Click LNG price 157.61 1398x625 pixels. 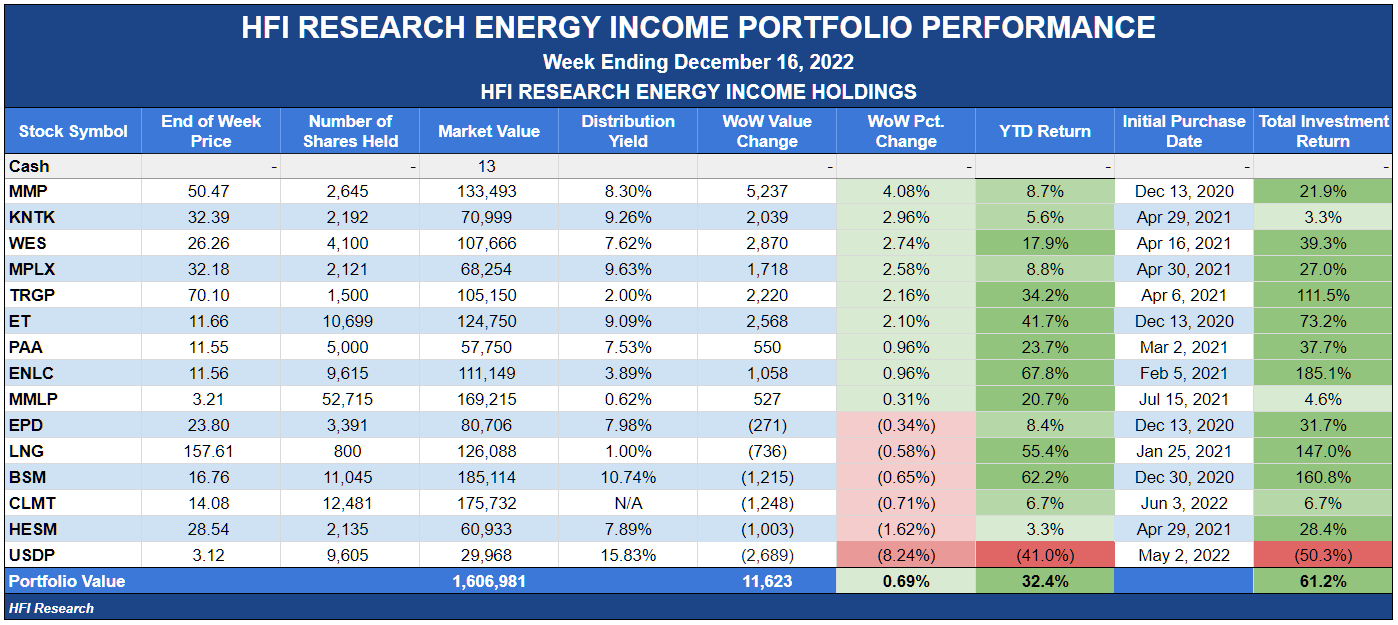point(211,451)
